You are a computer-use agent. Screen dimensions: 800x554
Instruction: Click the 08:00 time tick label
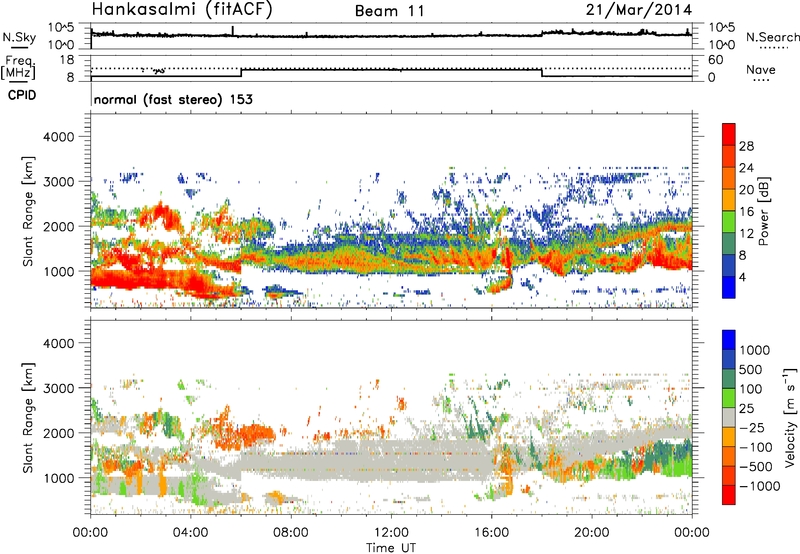tap(291, 533)
